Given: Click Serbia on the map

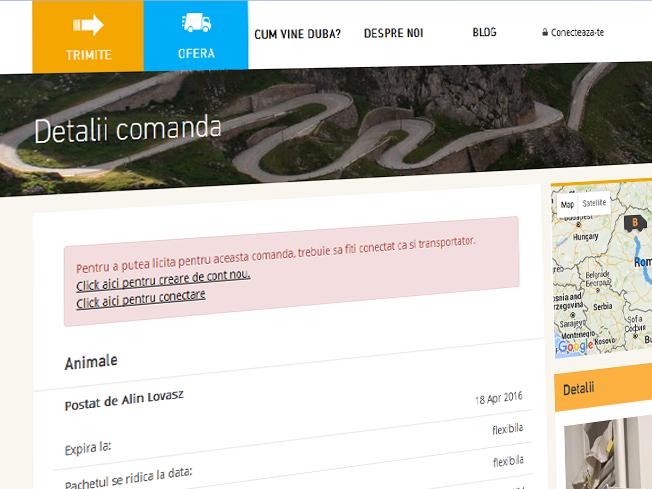Looking at the screenshot, I should click(601, 306).
